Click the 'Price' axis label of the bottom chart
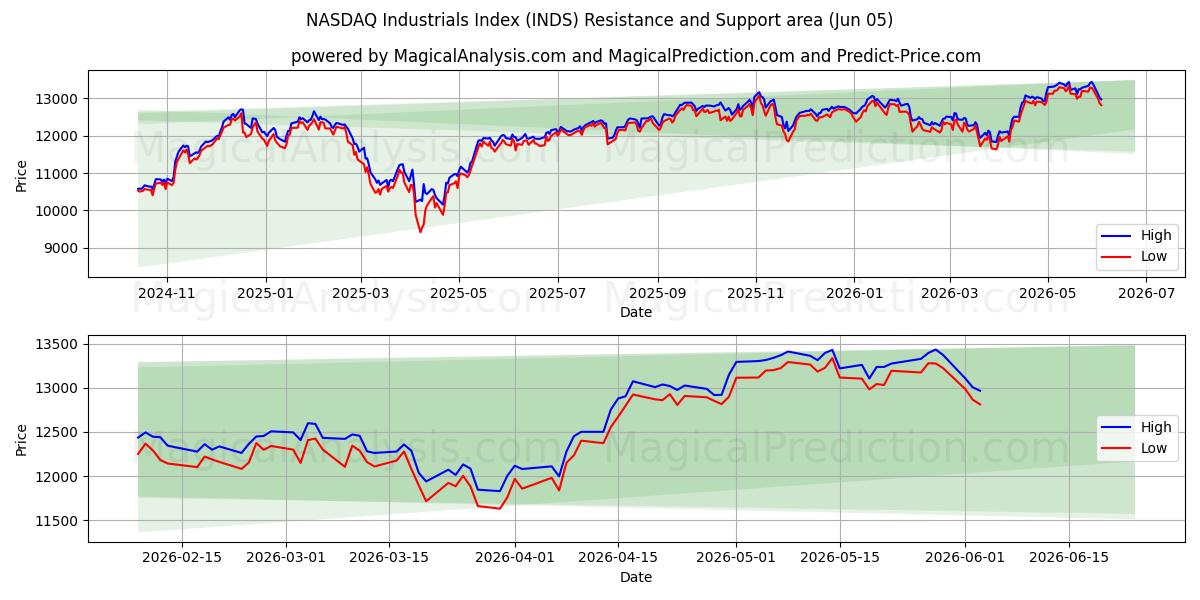 click(22, 439)
